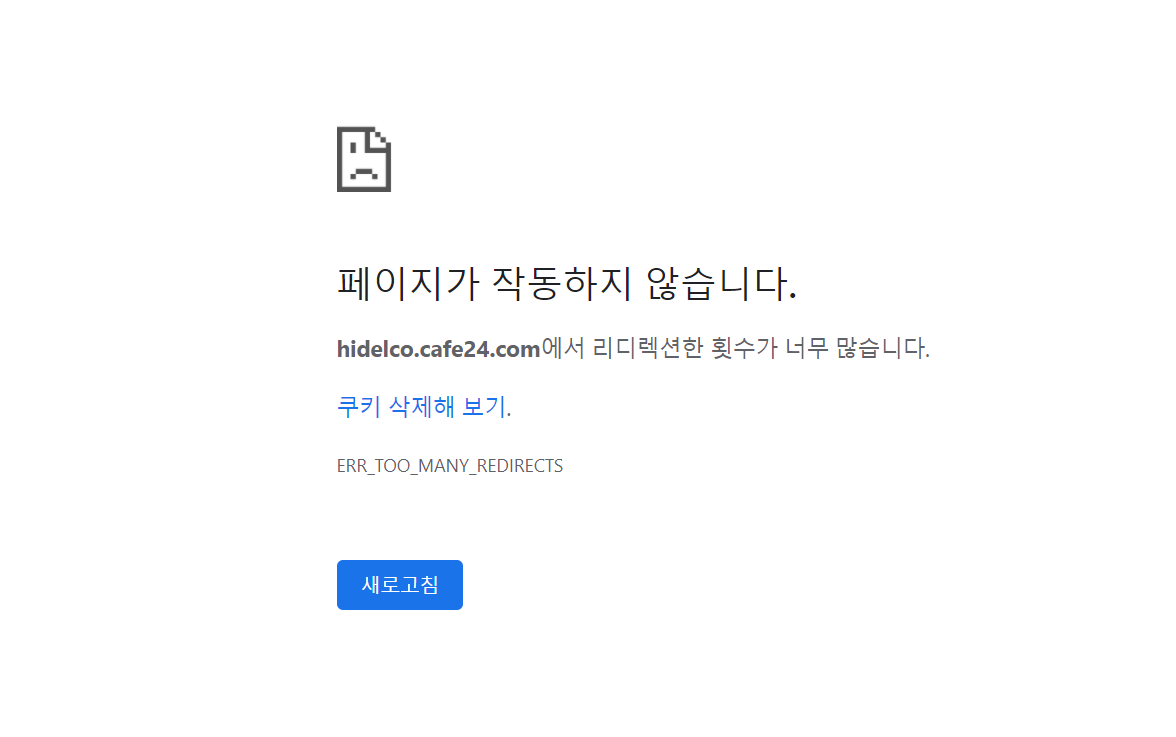Click the gray error code line
Screen dimensions: 1176x737
pyautogui.click(x=450, y=466)
